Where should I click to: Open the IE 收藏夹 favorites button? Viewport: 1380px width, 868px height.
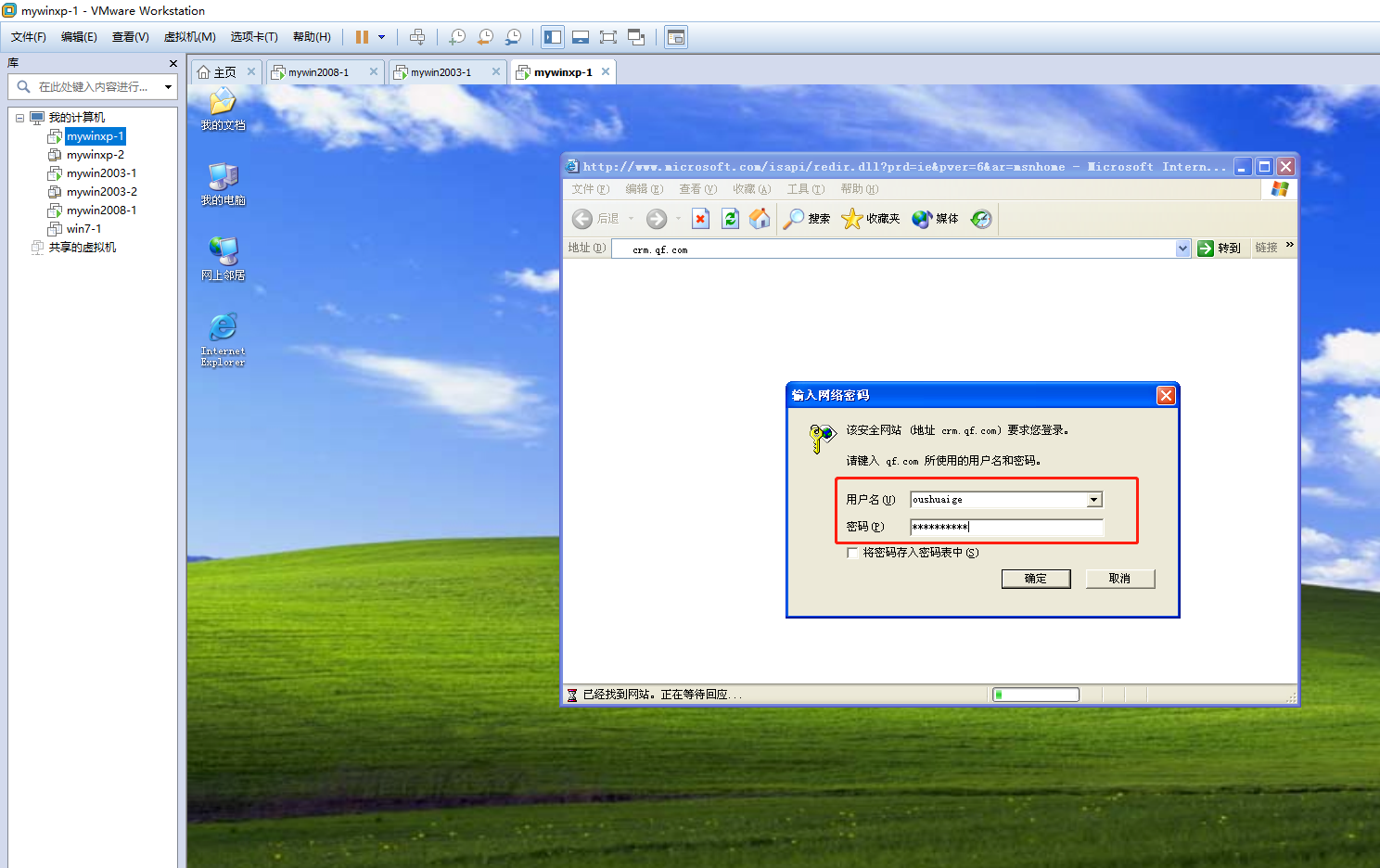click(871, 219)
